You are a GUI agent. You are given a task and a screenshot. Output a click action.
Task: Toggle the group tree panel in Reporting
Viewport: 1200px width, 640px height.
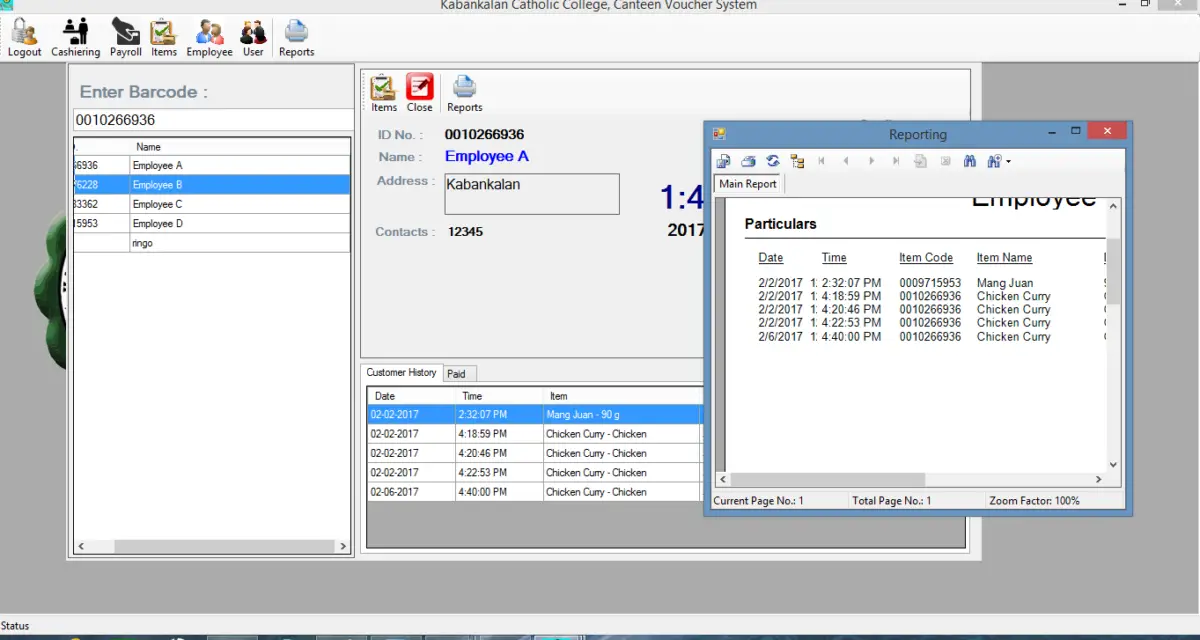click(x=797, y=161)
